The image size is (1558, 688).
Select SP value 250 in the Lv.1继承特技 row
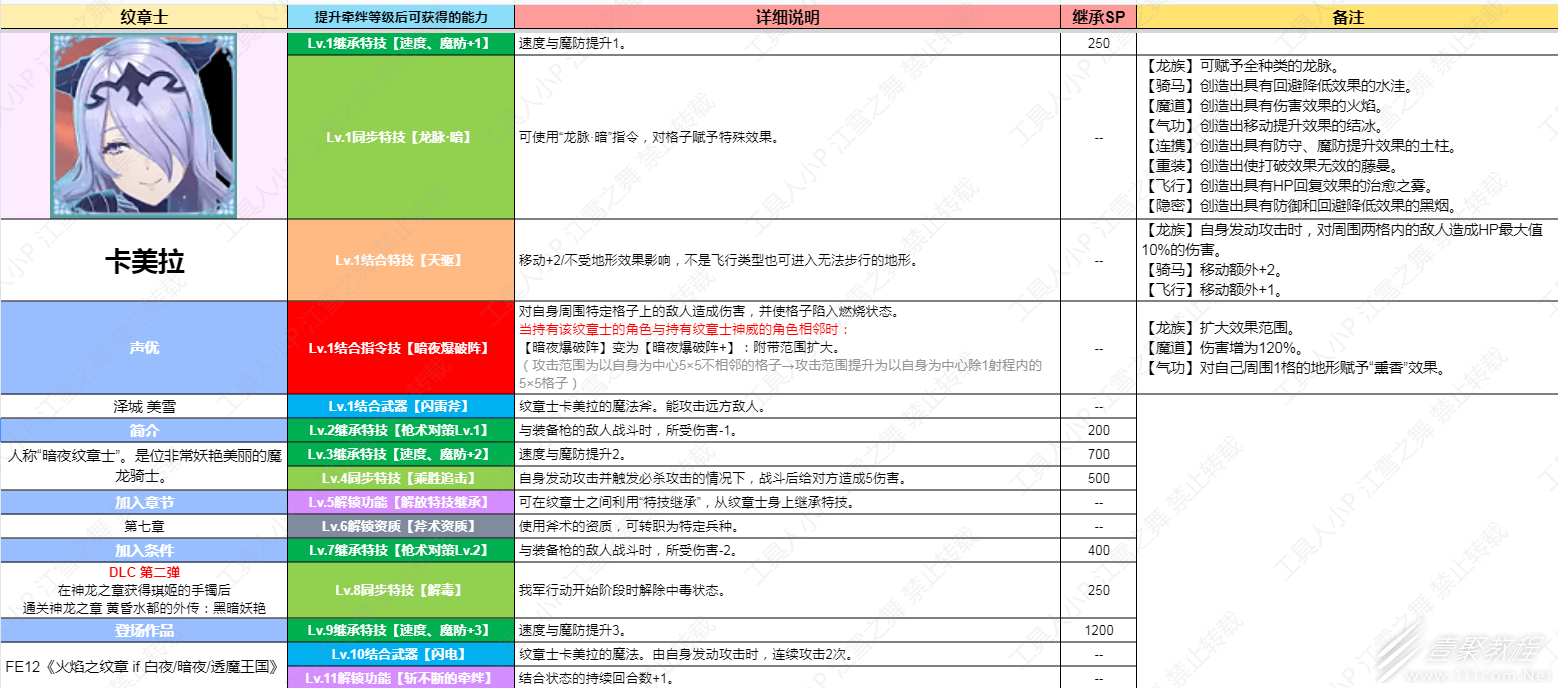1098,44
